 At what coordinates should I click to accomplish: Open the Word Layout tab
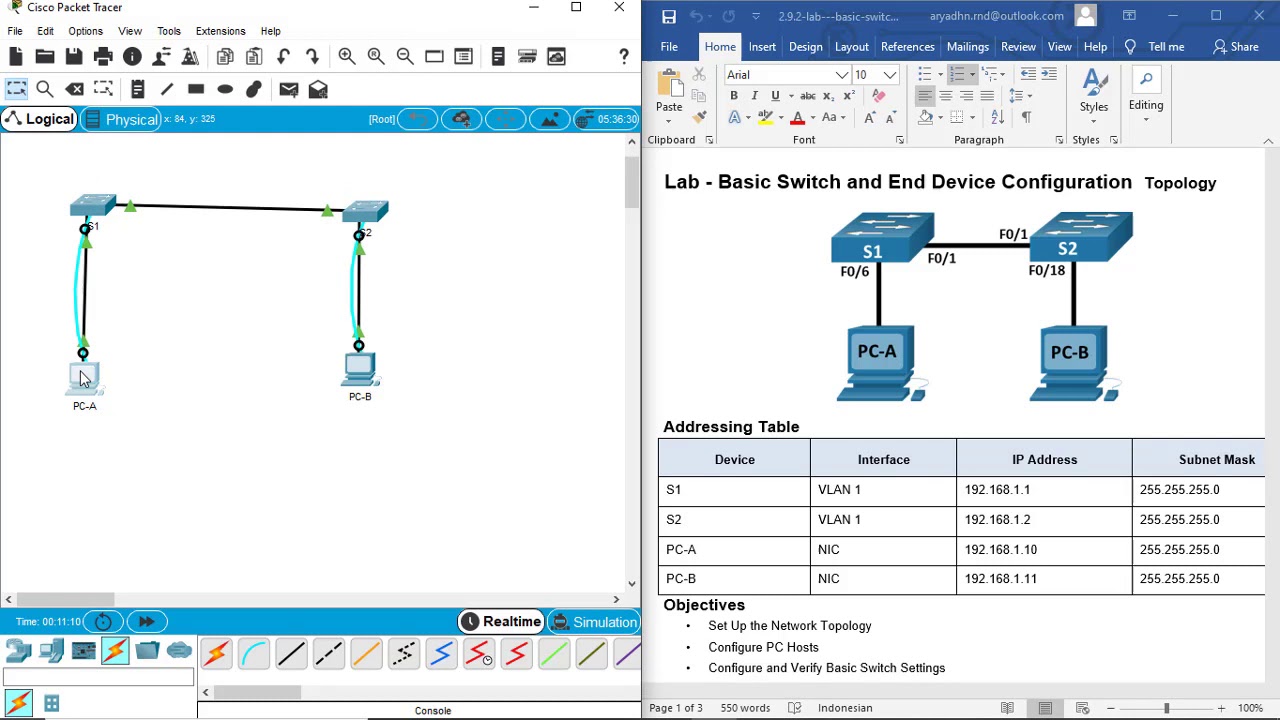[x=851, y=47]
